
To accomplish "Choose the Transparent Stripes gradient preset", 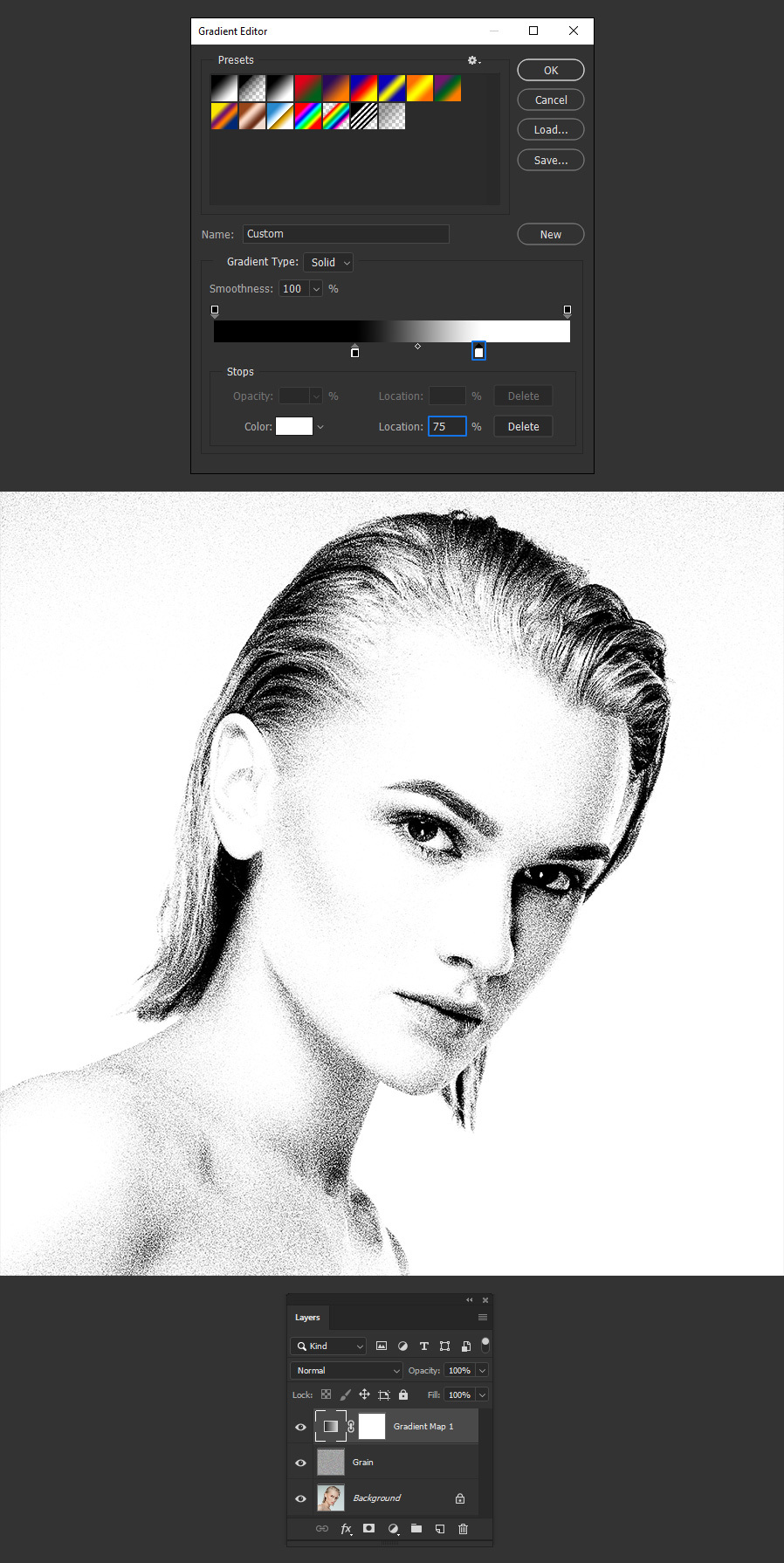I will 364,116.
